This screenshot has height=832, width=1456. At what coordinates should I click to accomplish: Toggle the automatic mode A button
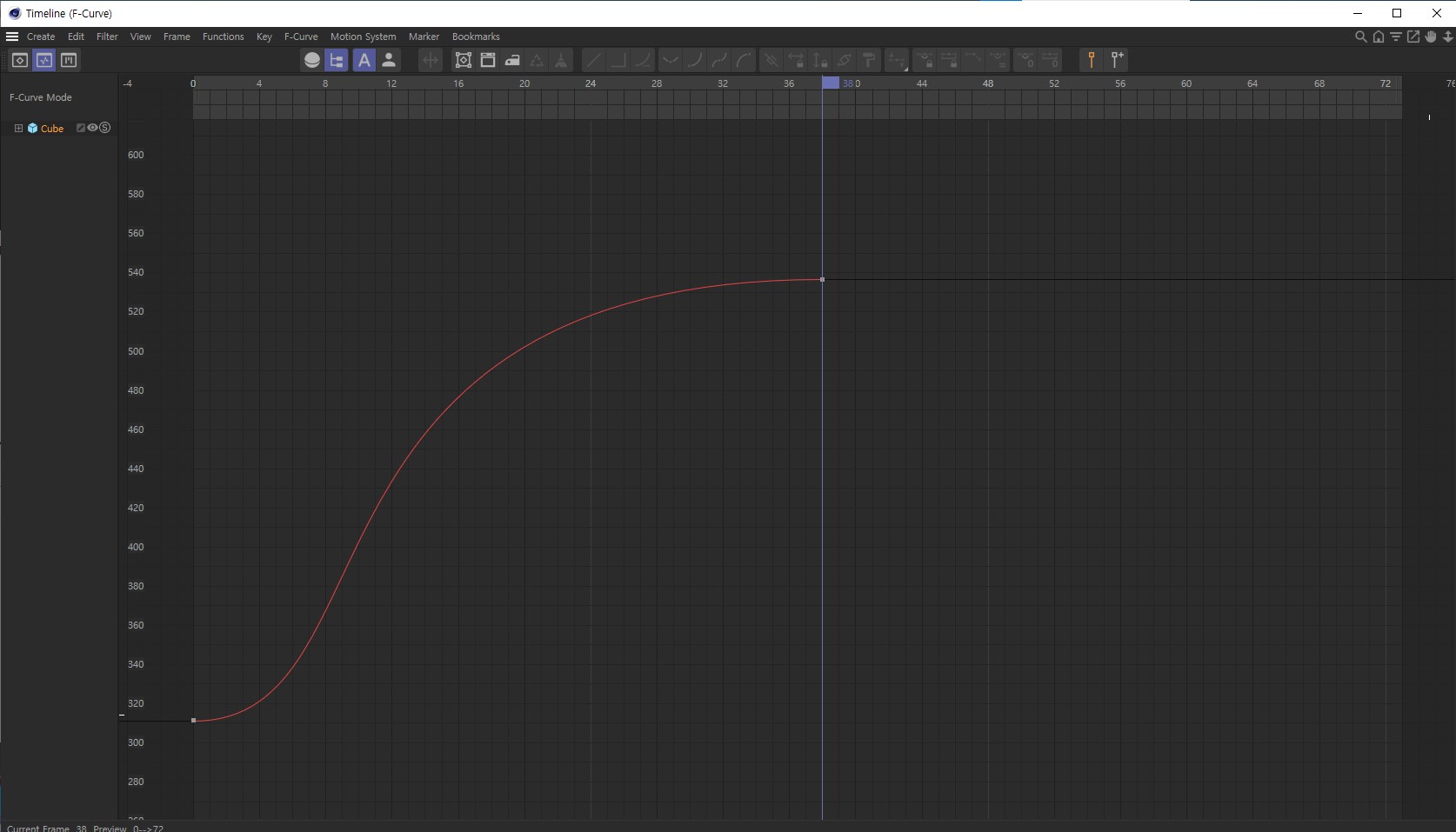pyautogui.click(x=364, y=60)
